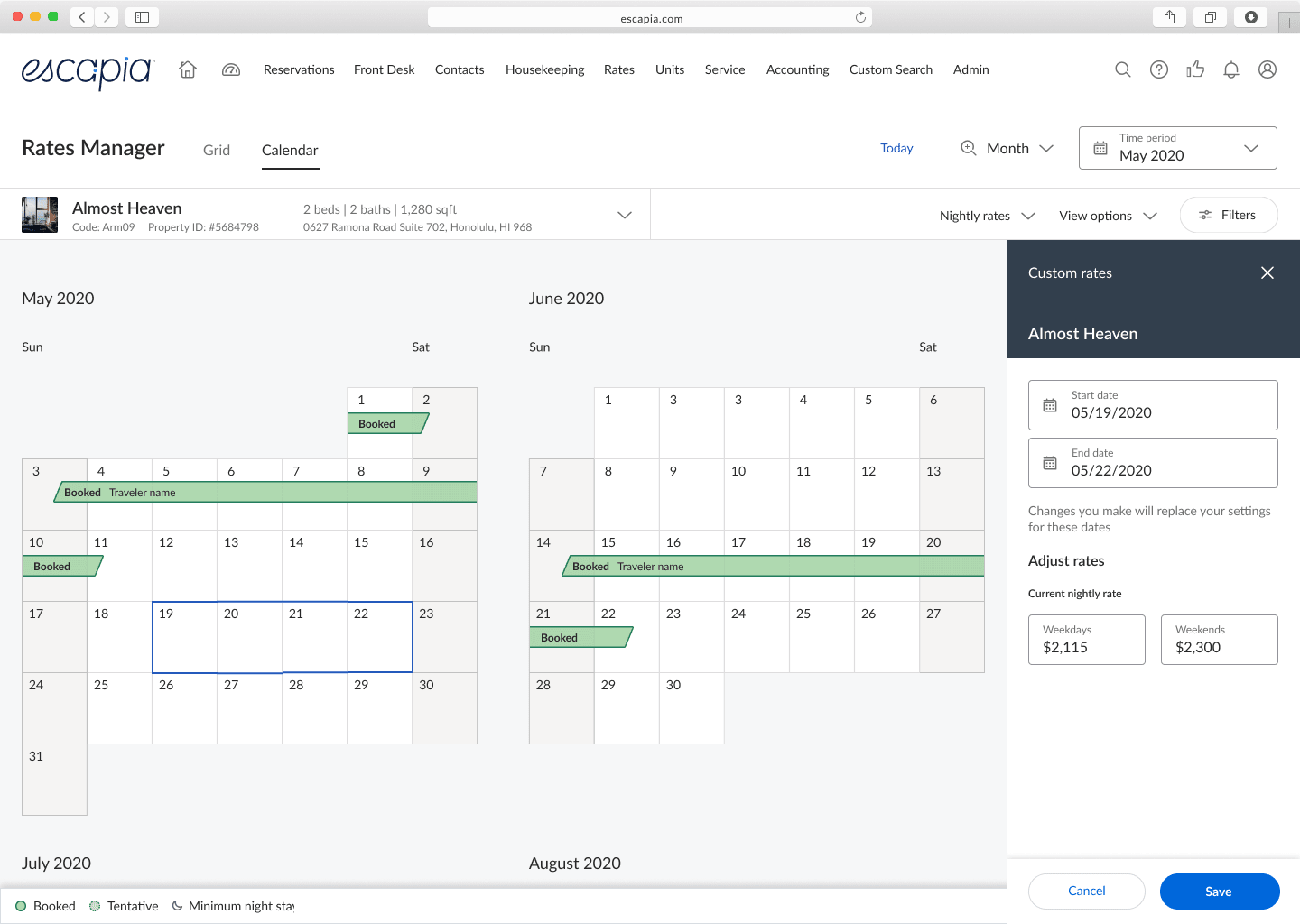
Task: Open the May 1 Booked reservation bar
Action: click(x=388, y=423)
